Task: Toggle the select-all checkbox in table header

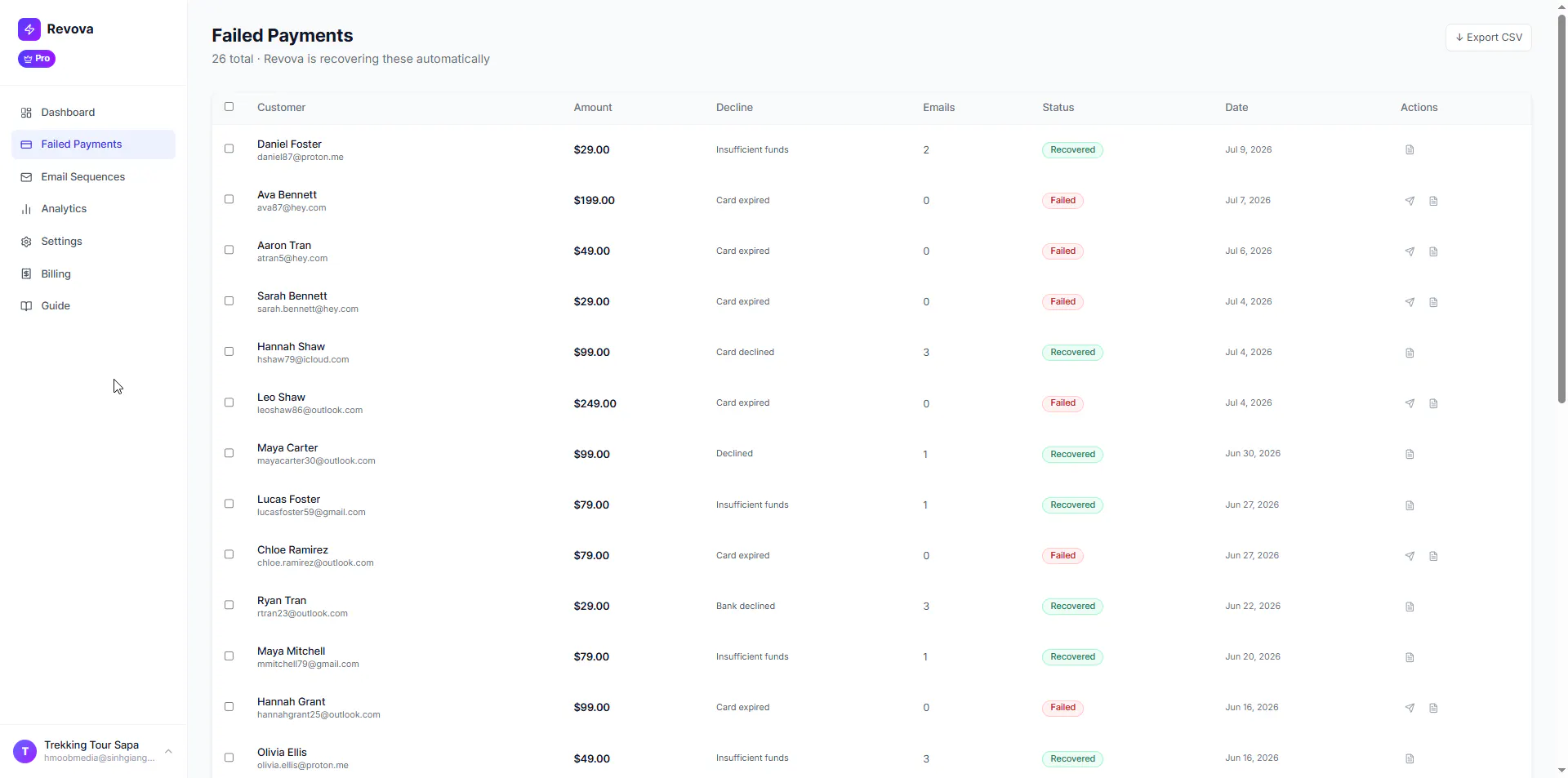Action: coord(229,107)
